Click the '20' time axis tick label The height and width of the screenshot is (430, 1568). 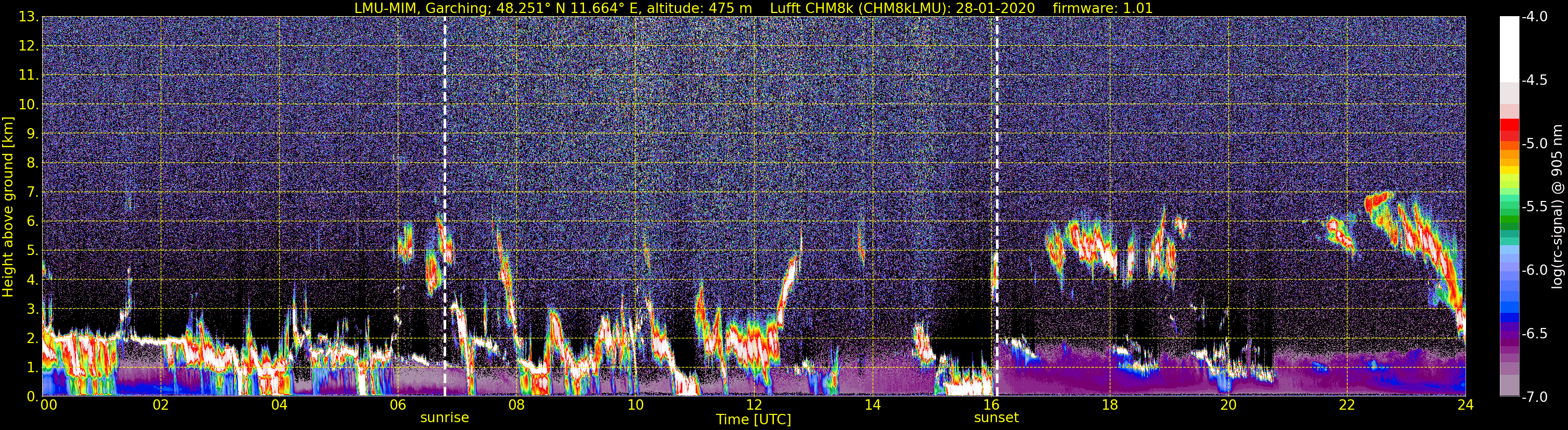1228,406
